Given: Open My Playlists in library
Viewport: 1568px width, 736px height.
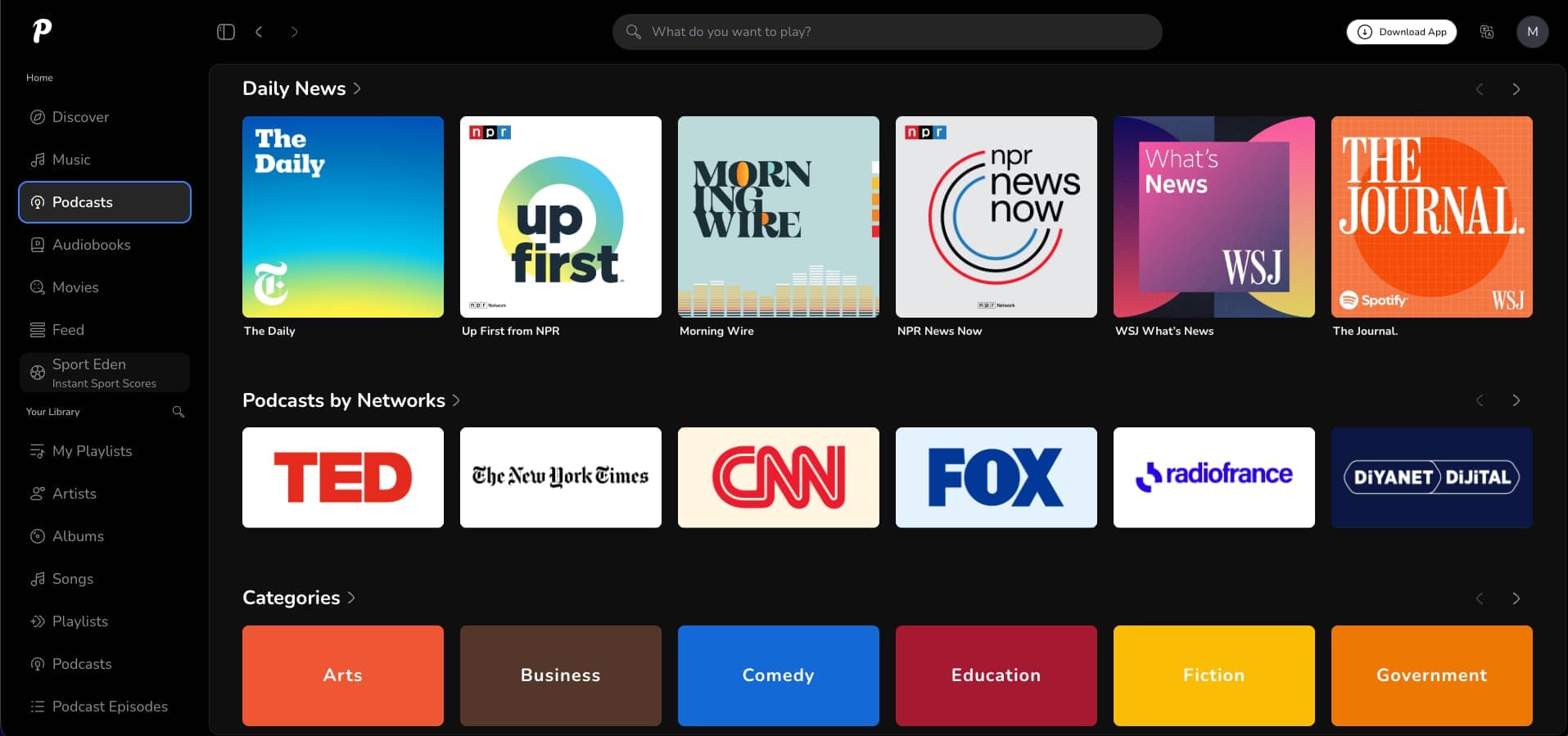Looking at the screenshot, I should tap(92, 451).
